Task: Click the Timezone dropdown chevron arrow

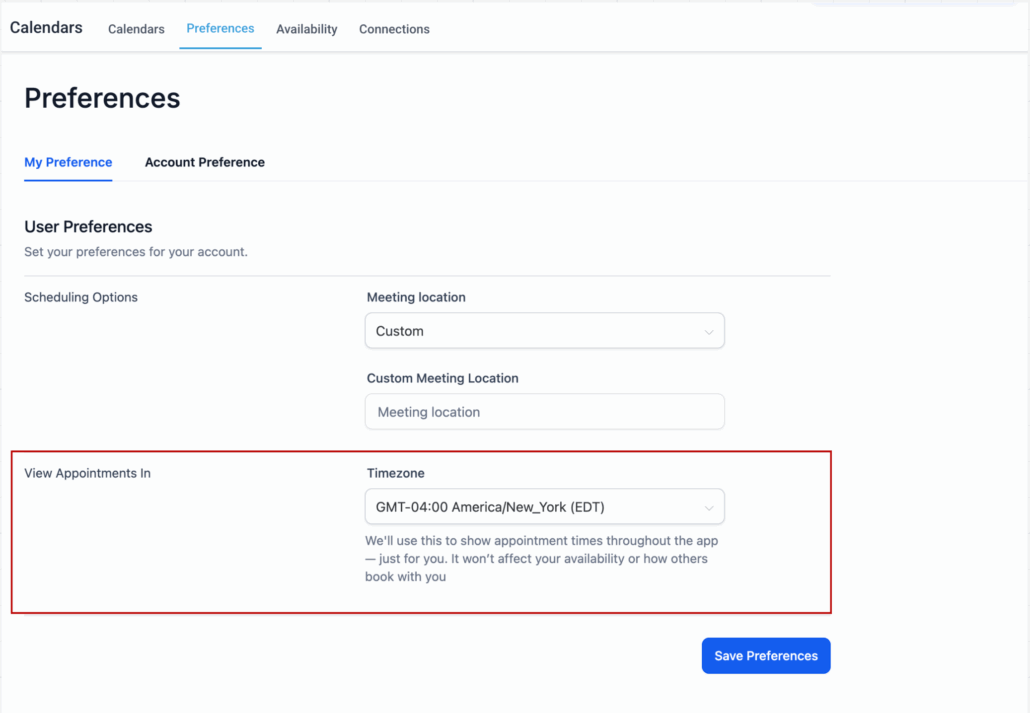Action: 708,508
